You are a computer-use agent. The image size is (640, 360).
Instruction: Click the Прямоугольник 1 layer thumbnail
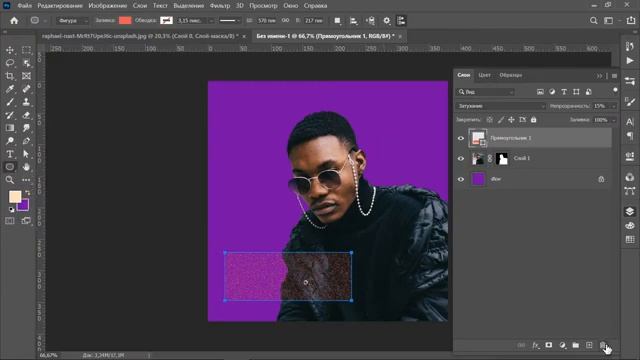click(478, 138)
